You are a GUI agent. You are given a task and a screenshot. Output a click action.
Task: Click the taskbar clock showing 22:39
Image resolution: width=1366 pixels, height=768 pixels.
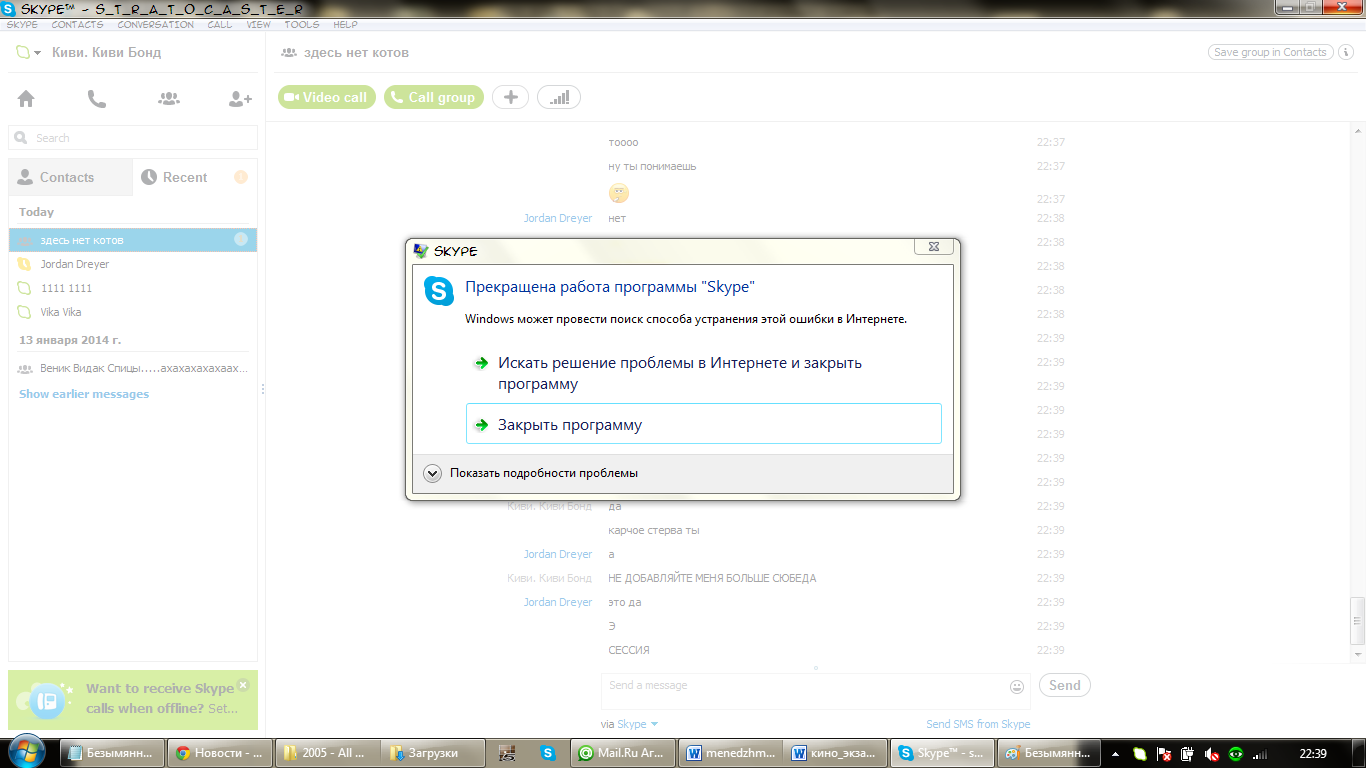[x=1312, y=753]
